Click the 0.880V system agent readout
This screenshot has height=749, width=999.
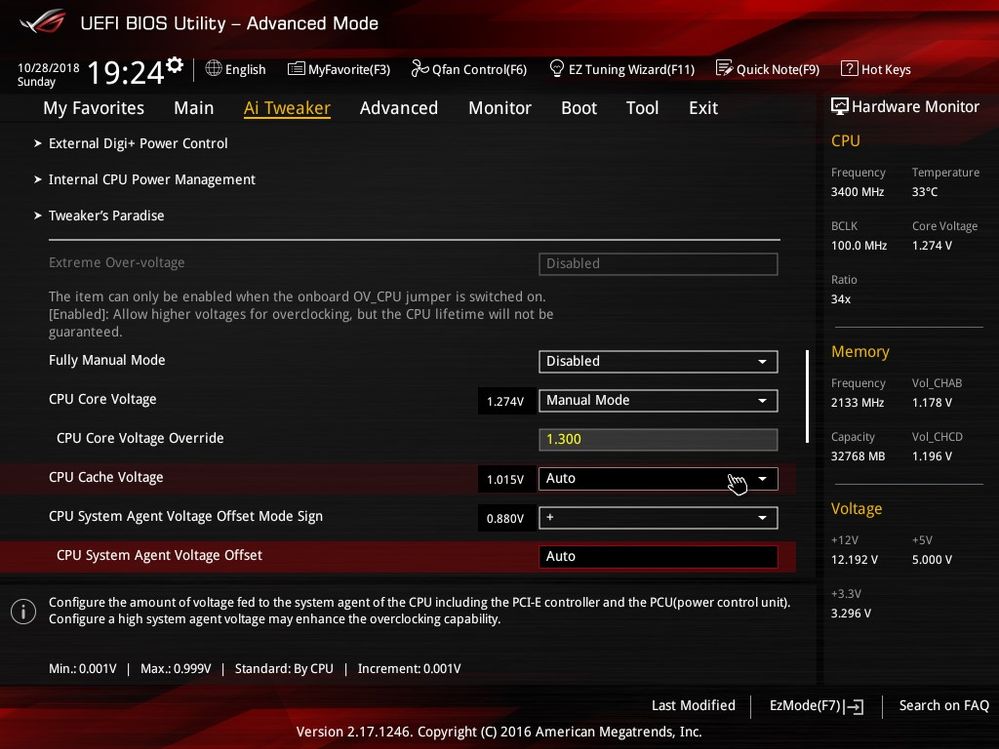pos(506,518)
